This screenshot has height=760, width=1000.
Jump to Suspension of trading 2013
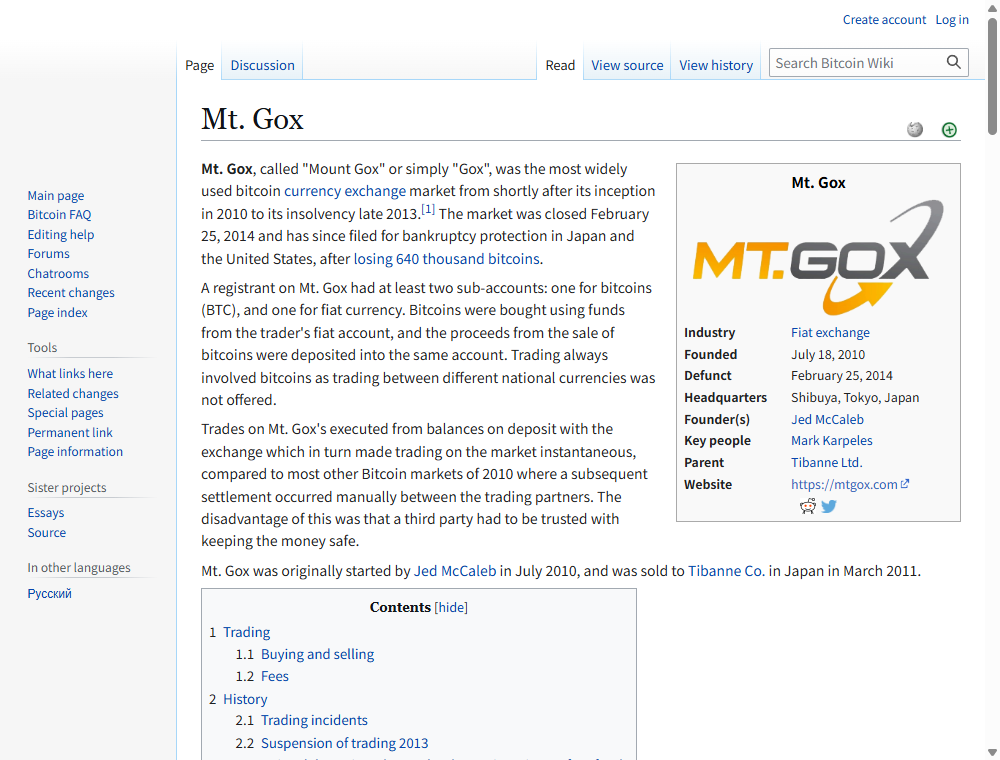click(x=344, y=743)
